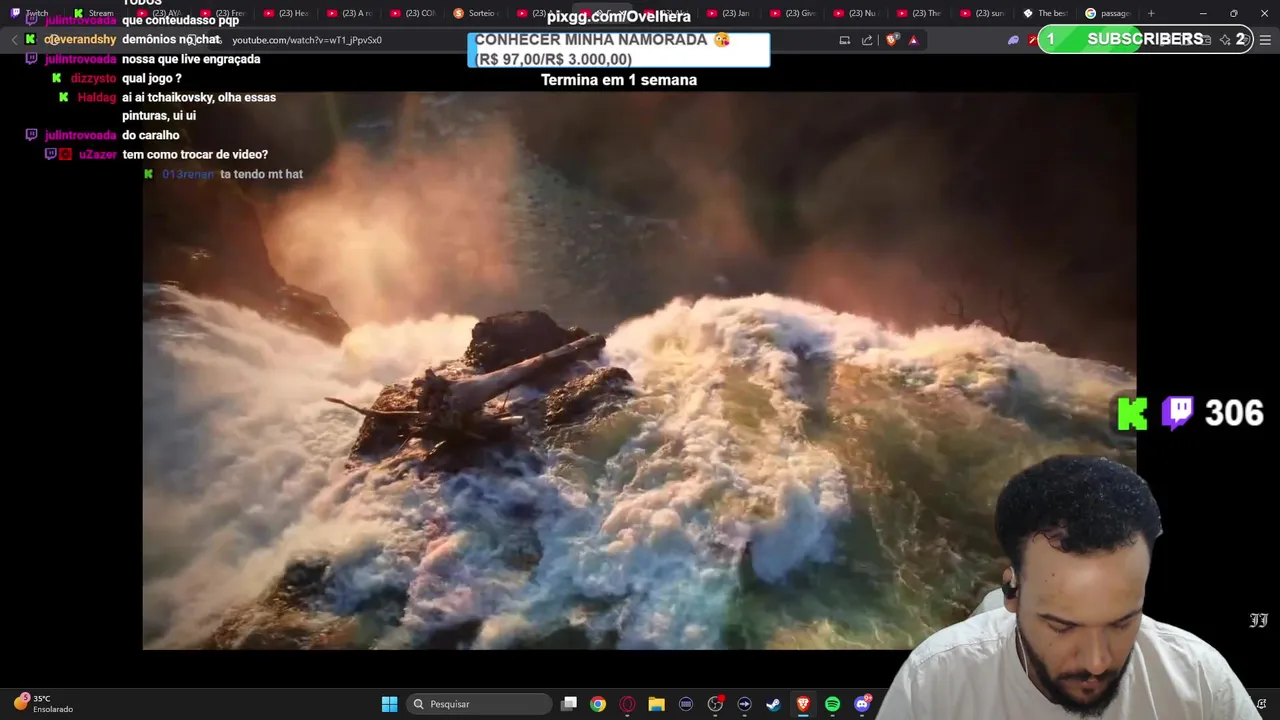Click the pixgg.com/Ovelhera link text
Screen dimensions: 1280x720
point(618,16)
